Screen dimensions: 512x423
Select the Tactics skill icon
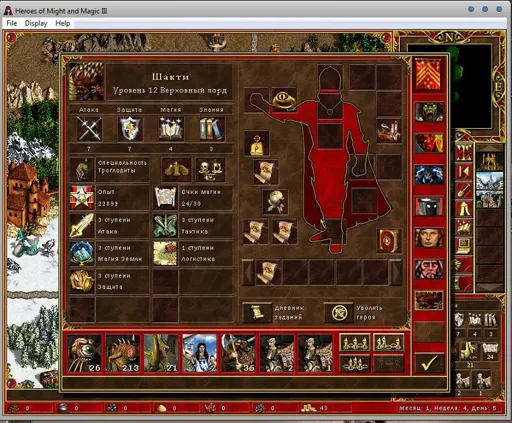coord(165,226)
